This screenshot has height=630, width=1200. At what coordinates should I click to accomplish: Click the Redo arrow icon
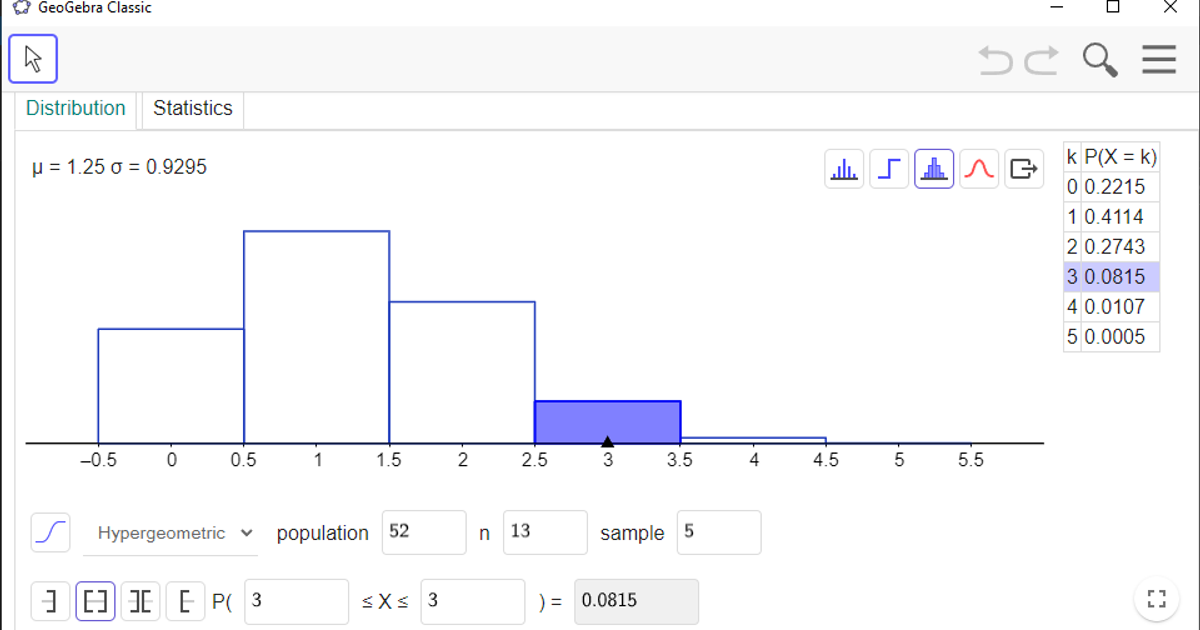click(1041, 60)
